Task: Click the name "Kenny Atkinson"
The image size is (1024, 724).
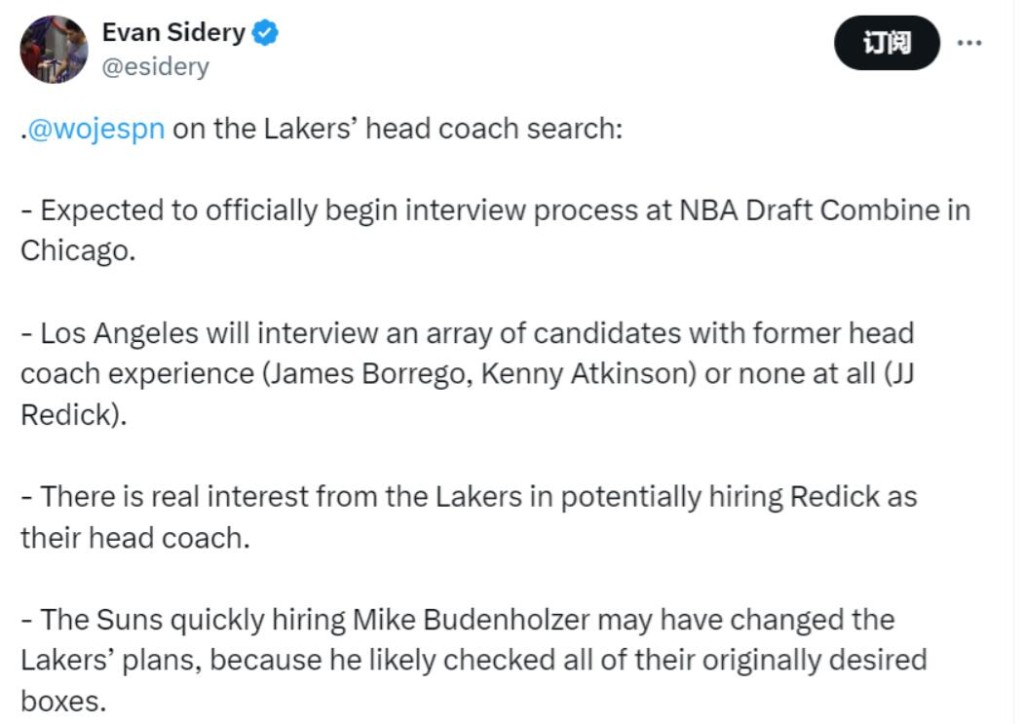Action: (566, 373)
